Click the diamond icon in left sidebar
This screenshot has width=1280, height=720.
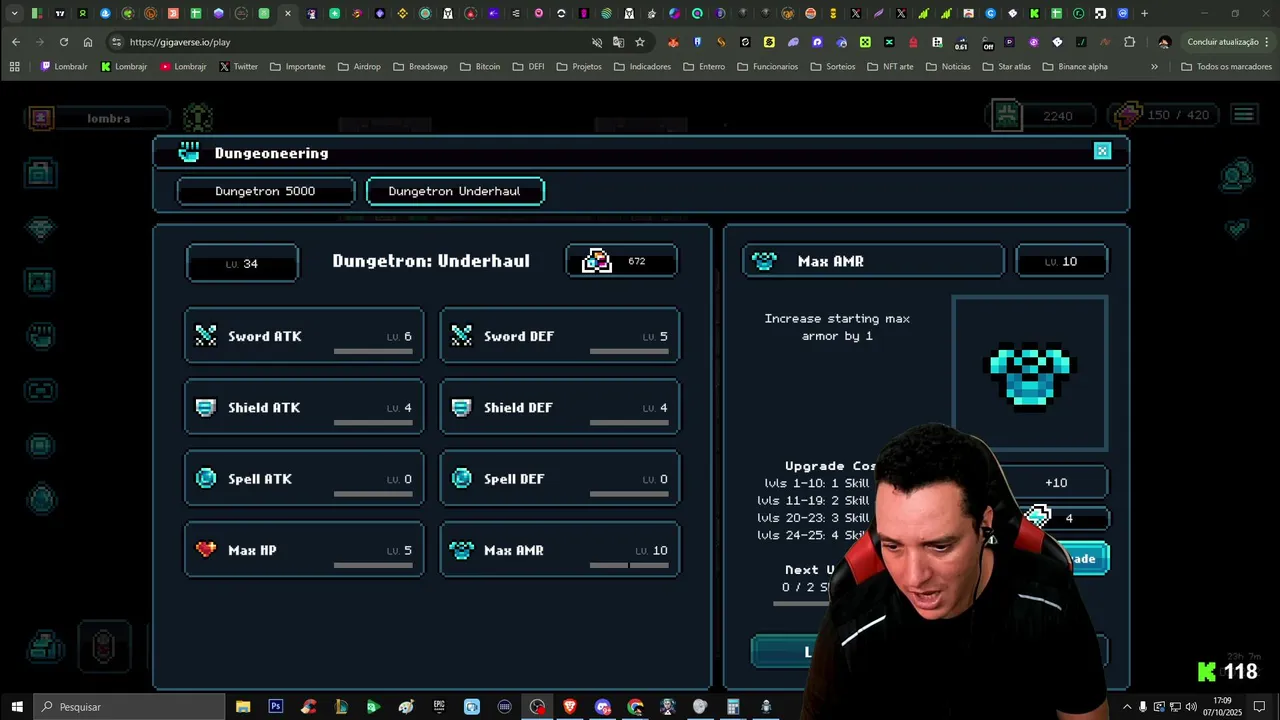point(40,228)
